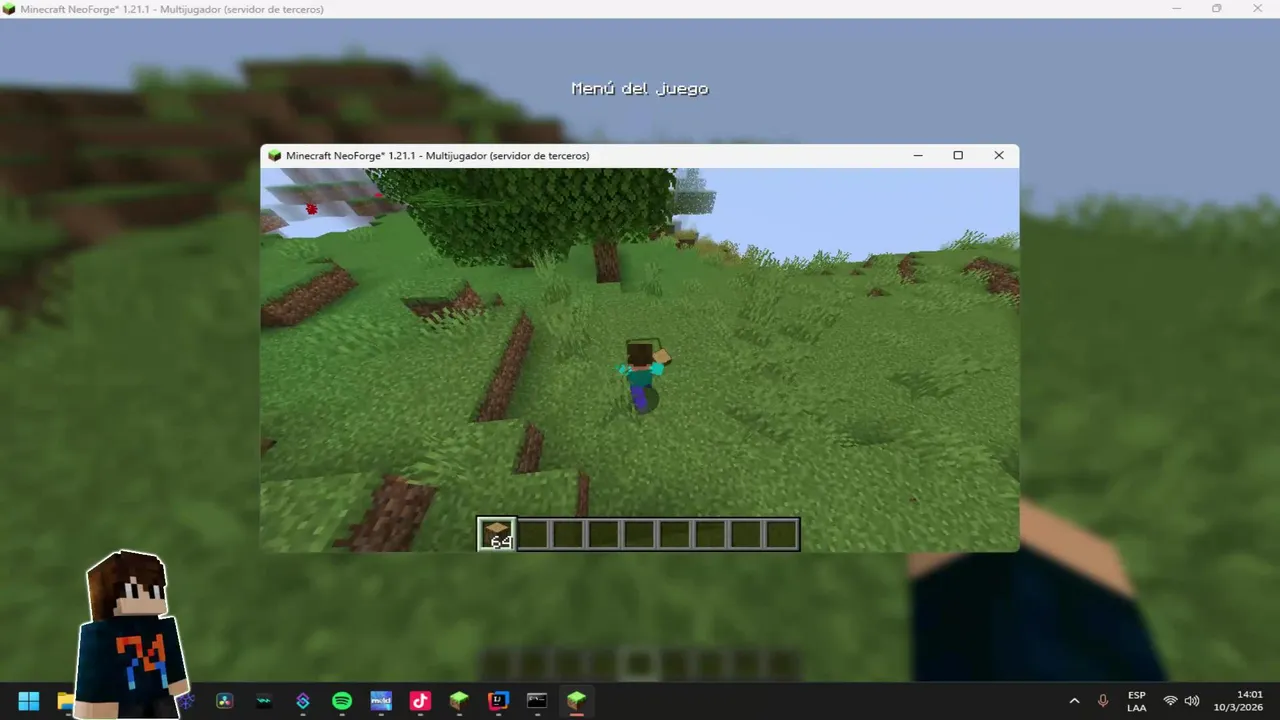Image resolution: width=1280 pixels, height=720 pixels.
Task: Switch to the active Minecraft taskbar icon
Action: [x=576, y=701]
